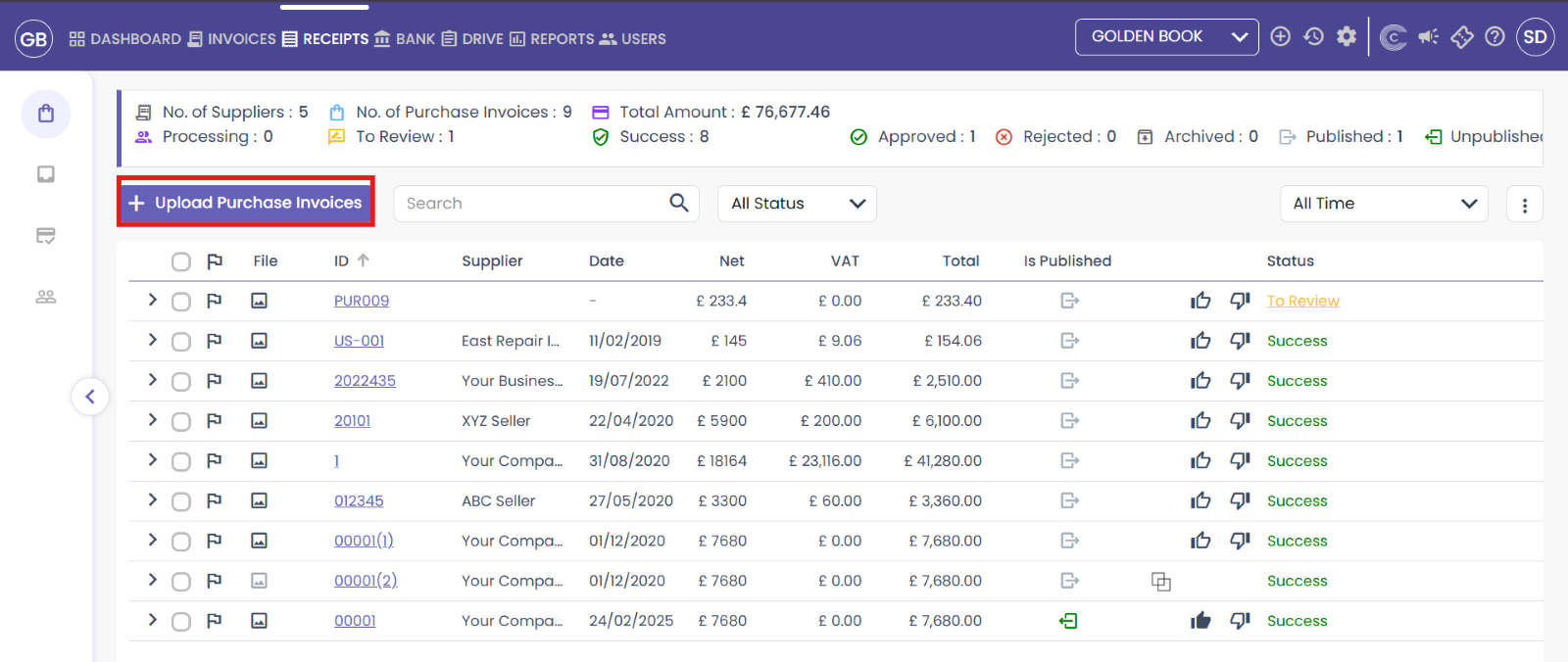The width and height of the screenshot is (1568, 662).
Task: Flag the 012345 invoice row
Action: [215, 500]
